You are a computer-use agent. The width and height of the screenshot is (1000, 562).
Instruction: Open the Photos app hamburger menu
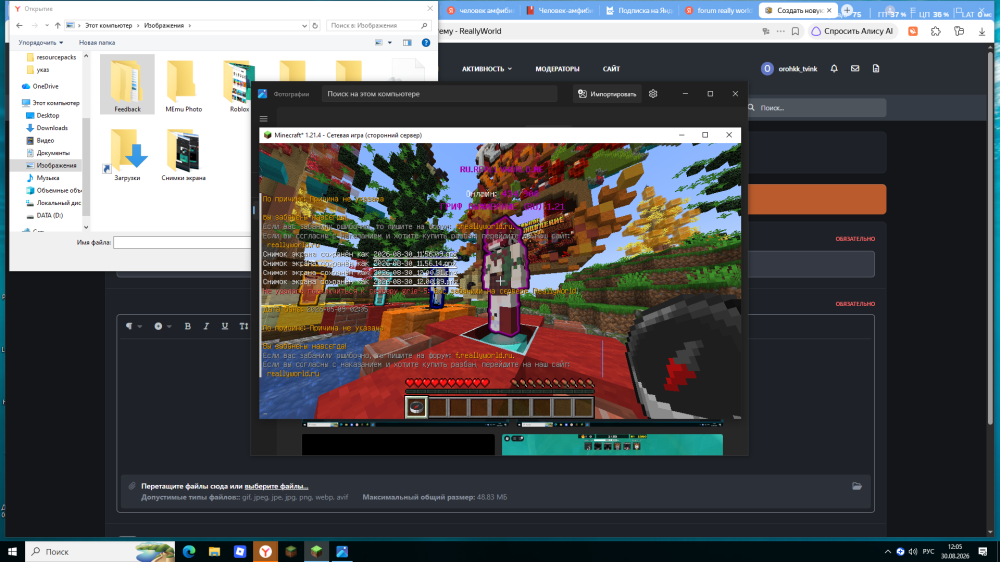pos(263,119)
